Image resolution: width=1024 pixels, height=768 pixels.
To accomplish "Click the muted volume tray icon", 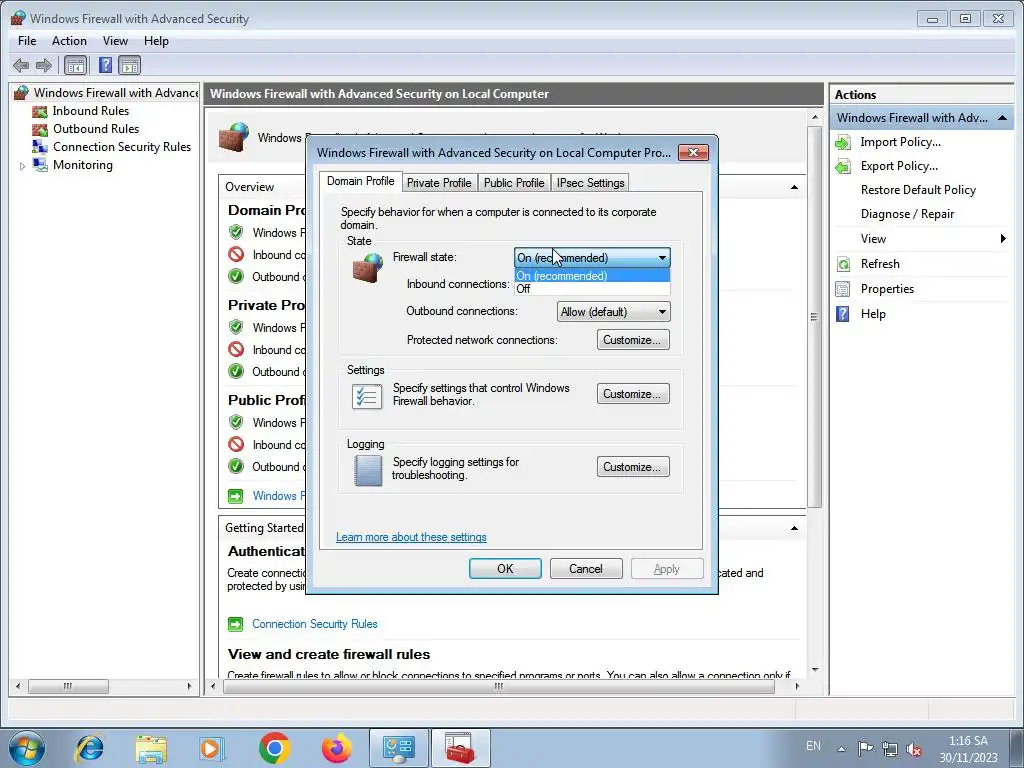I will click(x=914, y=749).
